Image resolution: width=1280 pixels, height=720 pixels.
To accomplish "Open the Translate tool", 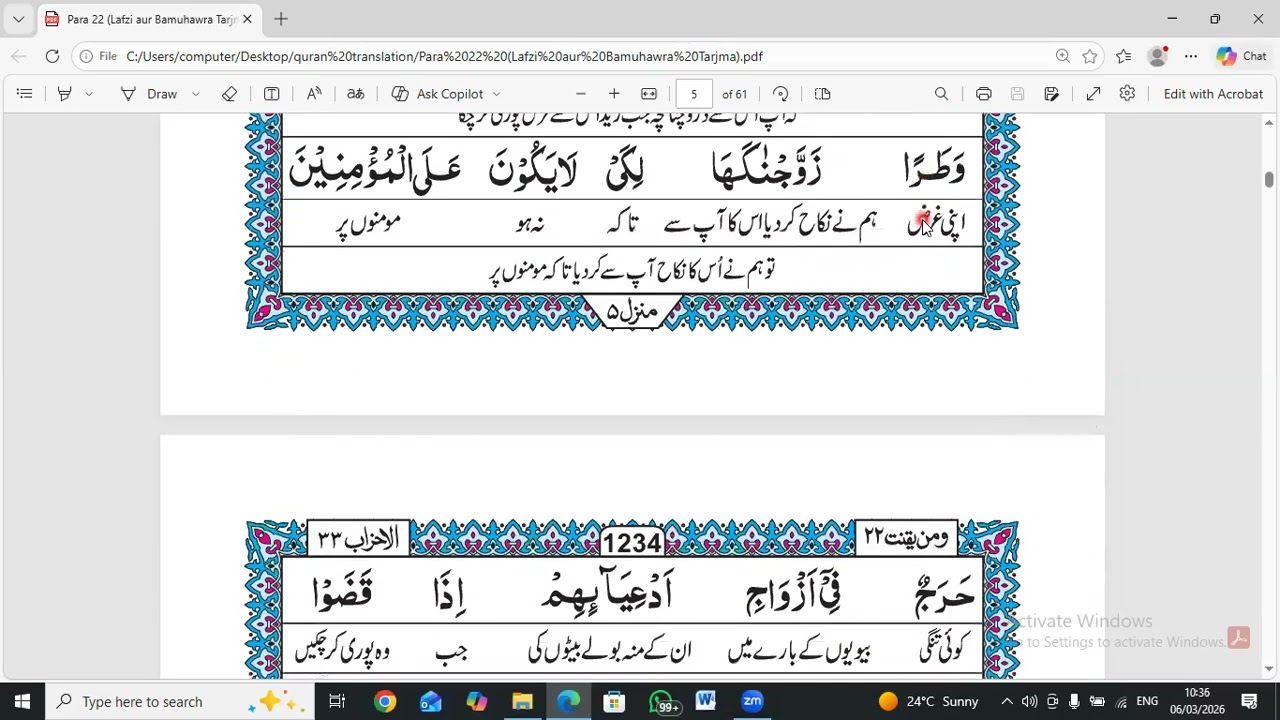I will pyautogui.click(x=356, y=94).
